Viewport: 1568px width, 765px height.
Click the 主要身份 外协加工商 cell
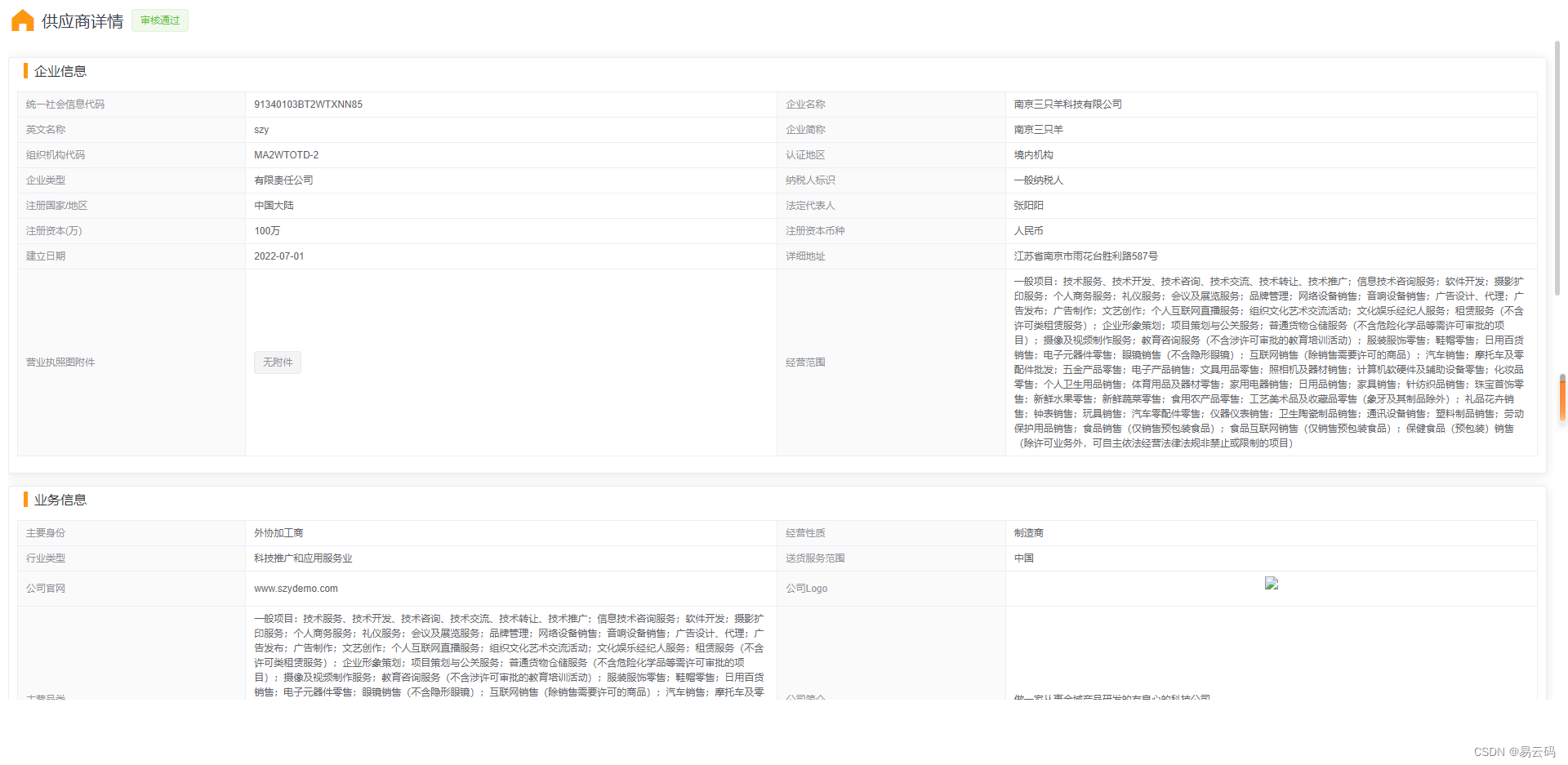278,532
